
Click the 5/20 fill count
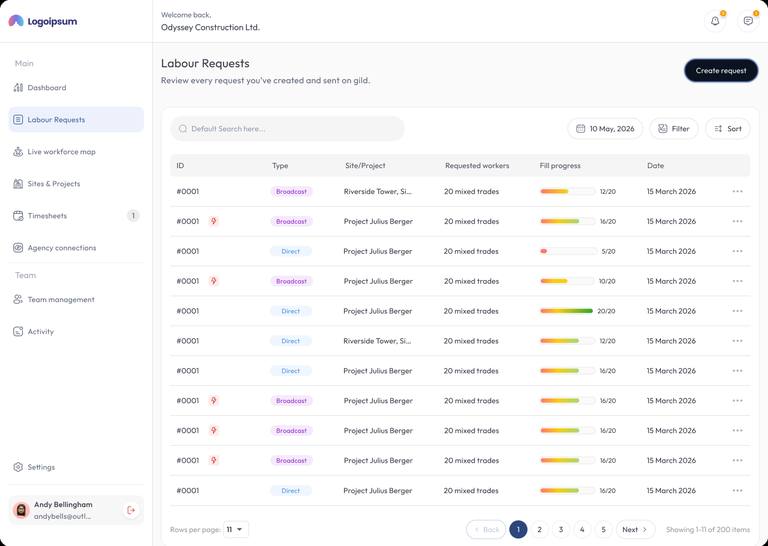pyautogui.click(x=608, y=251)
